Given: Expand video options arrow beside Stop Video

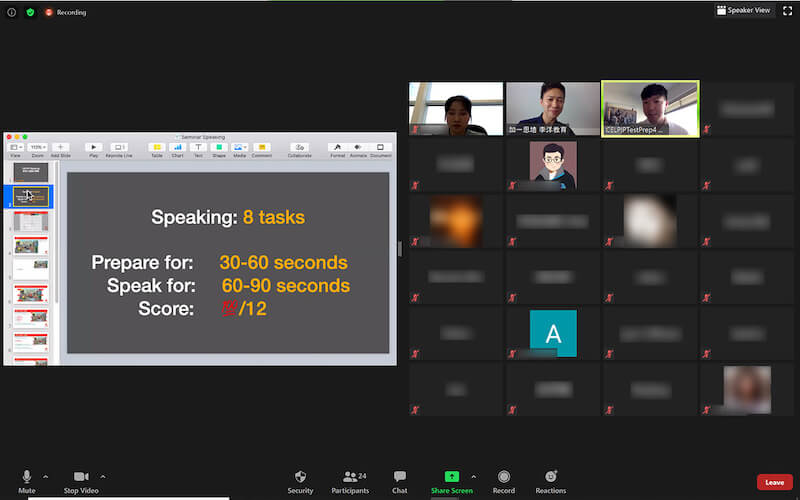Looking at the screenshot, I should tap(103, 476).
